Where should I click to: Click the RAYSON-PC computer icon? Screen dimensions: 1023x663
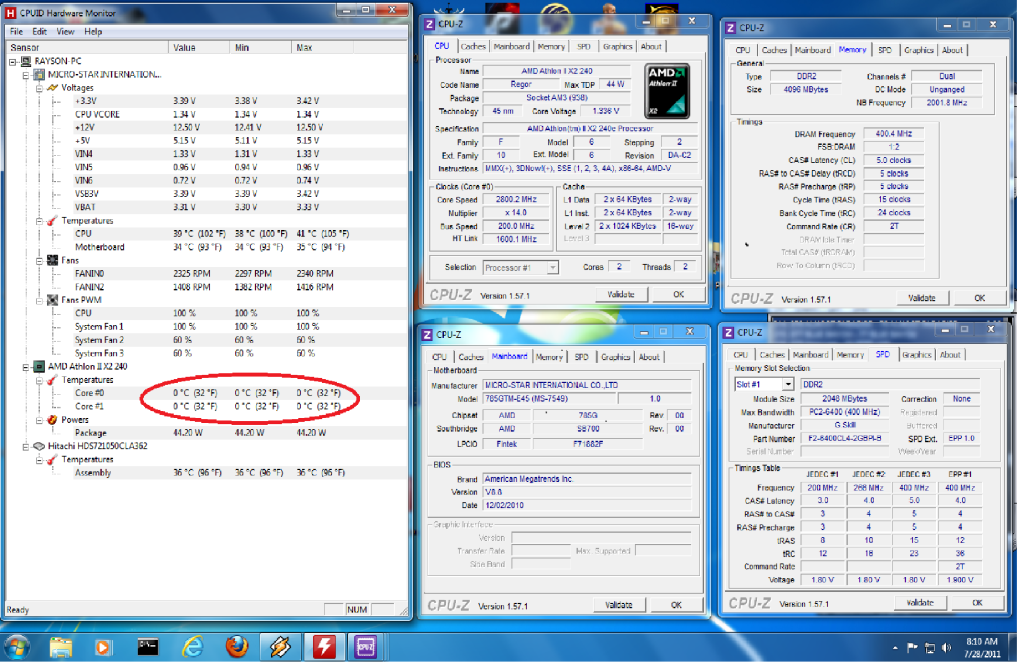(25, 61)
